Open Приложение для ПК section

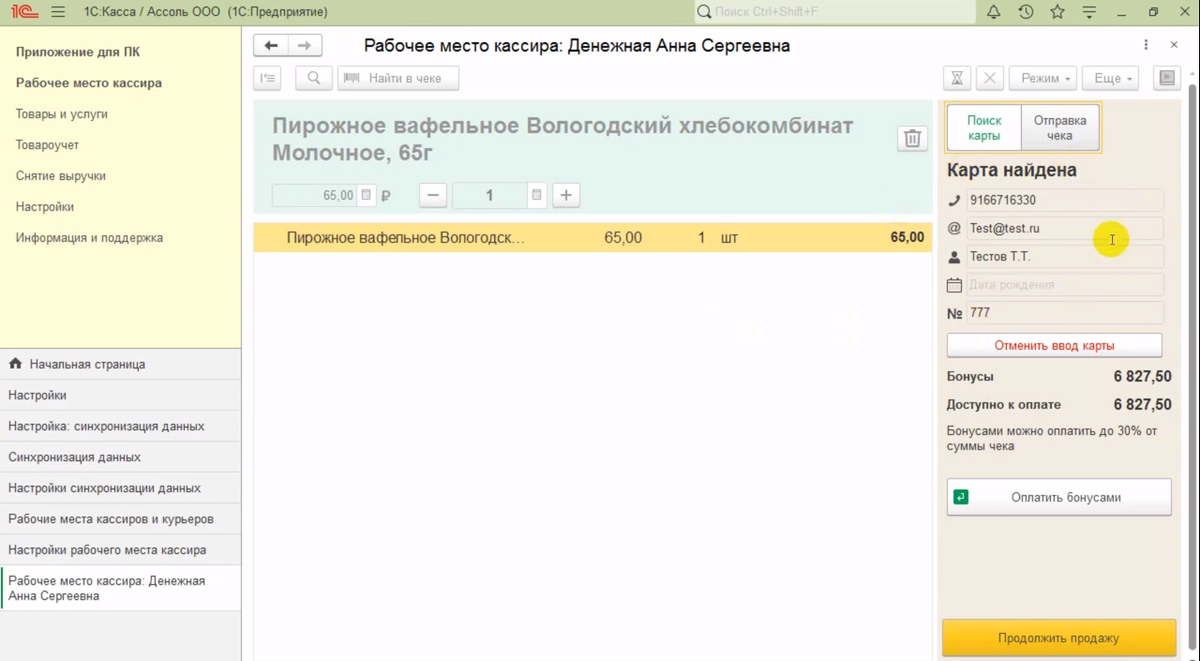coord(78,52)
